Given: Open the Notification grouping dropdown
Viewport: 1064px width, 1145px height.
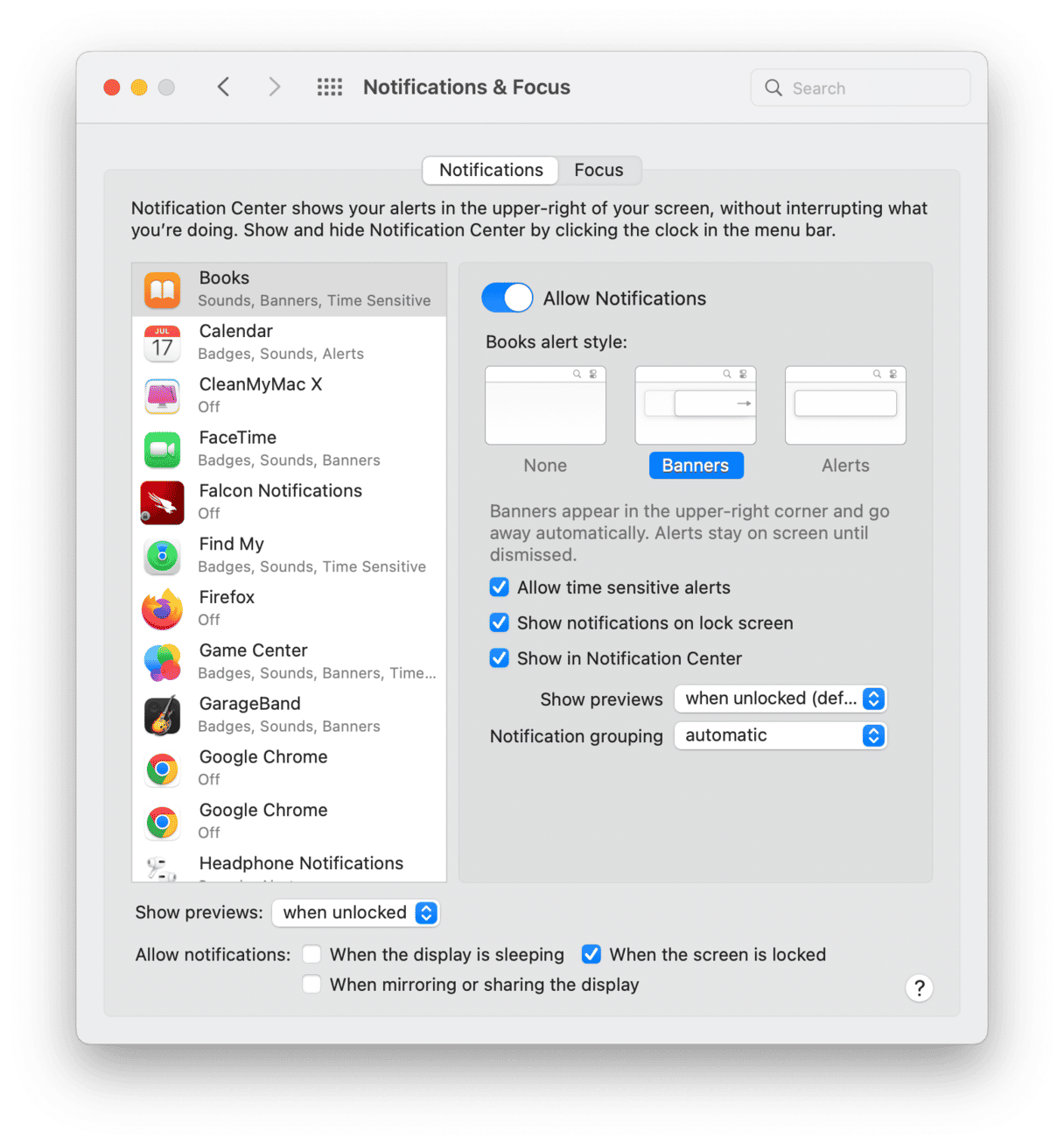Looking at the screenshot, I should tap(780, 735).
